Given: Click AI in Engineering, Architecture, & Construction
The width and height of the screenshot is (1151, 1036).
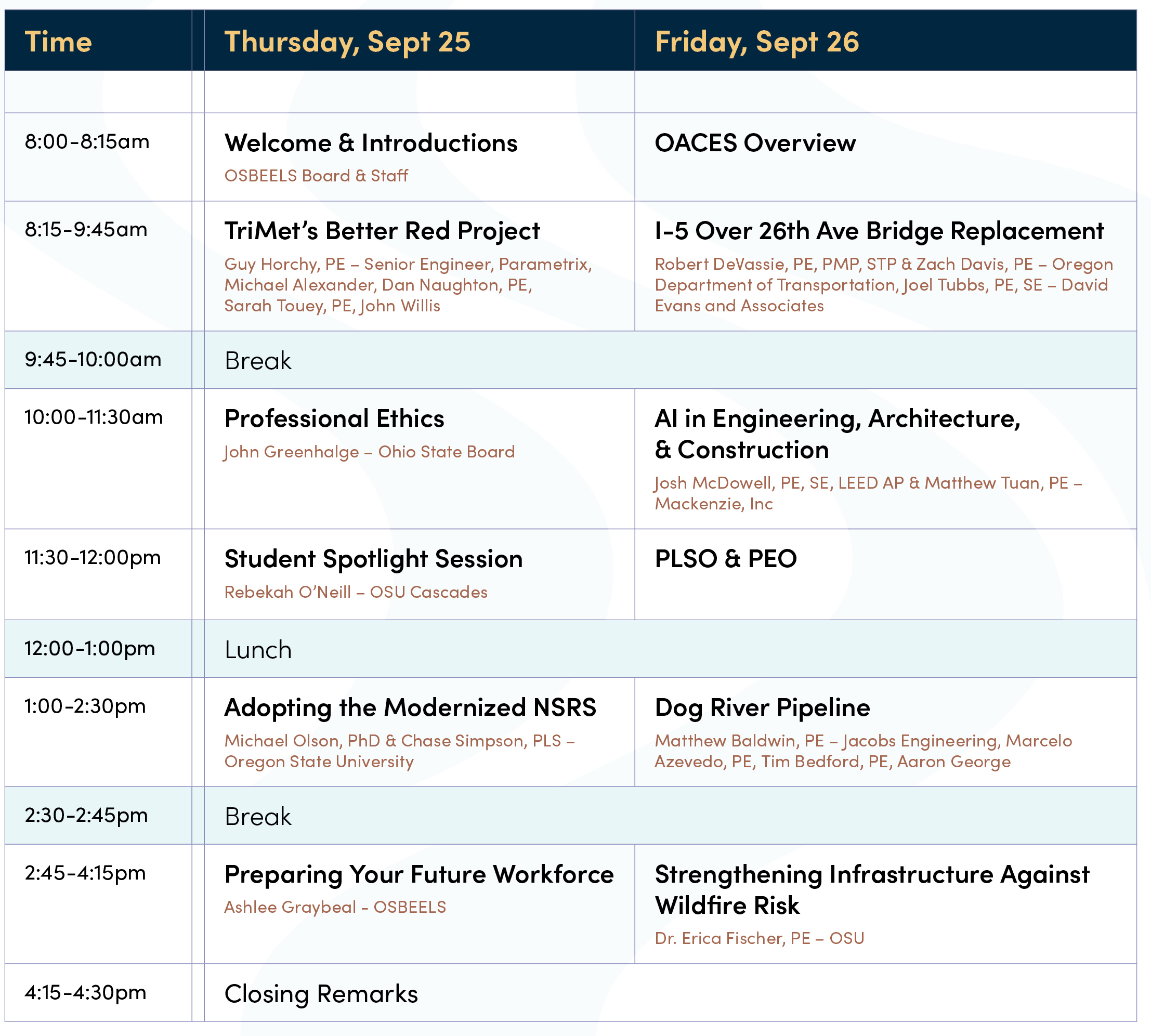Looking at the screenshot, I should pos(837,434).
